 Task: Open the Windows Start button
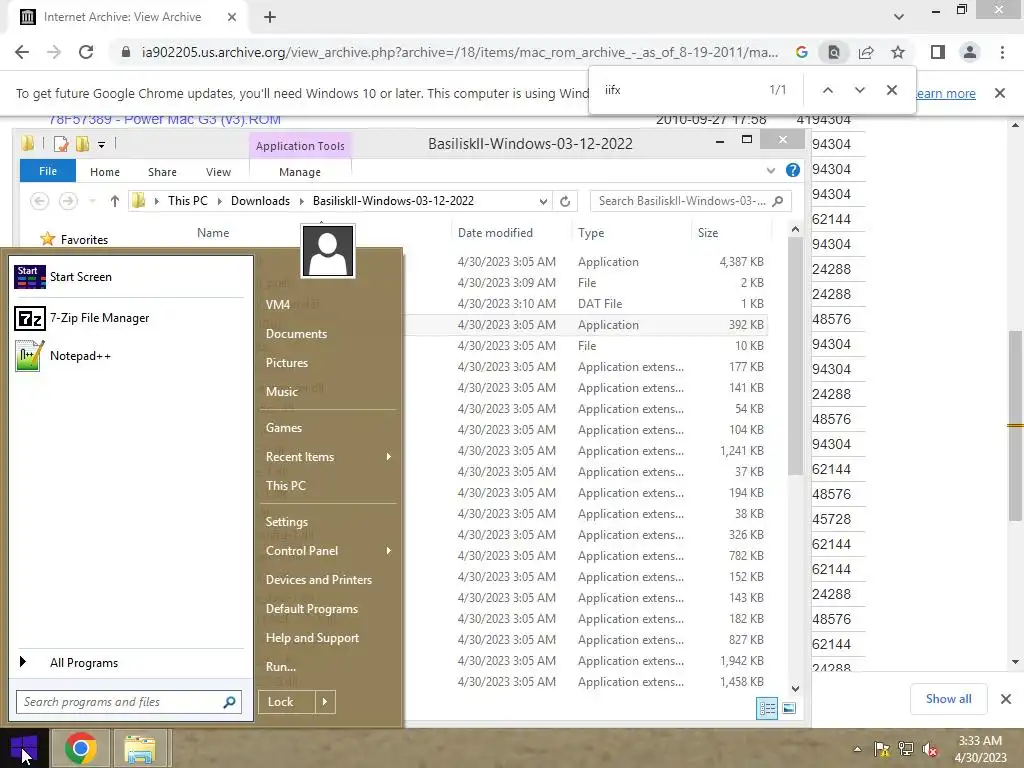[24, 748]
